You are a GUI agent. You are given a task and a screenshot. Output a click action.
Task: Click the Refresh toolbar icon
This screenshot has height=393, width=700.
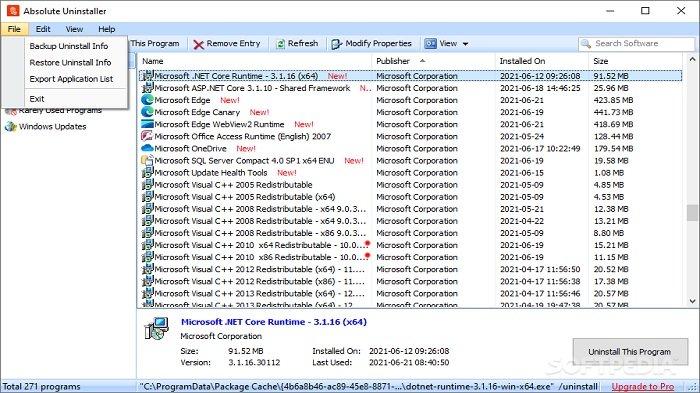tap(280, 44)
